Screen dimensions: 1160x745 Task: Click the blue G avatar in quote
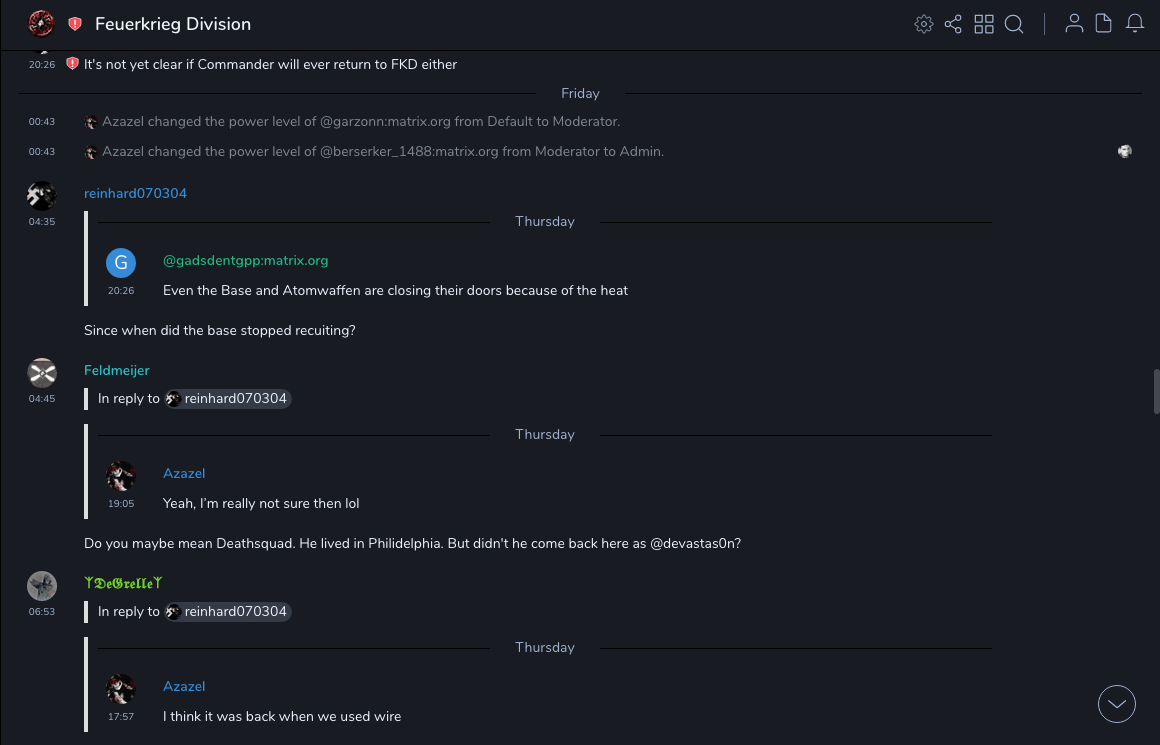121,263
